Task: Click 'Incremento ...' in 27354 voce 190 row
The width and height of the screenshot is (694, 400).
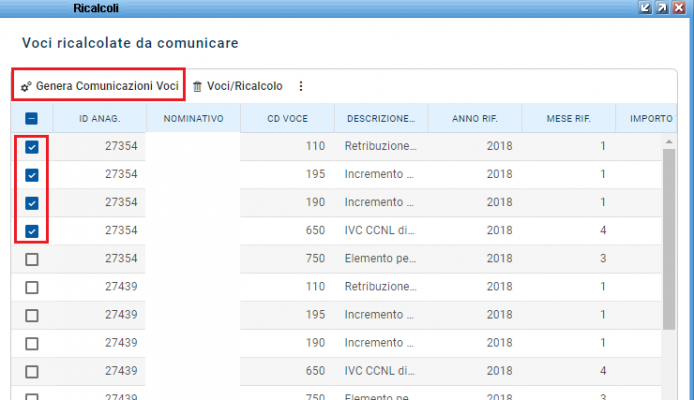Action: pyautogui.click(x=379, y=202)
